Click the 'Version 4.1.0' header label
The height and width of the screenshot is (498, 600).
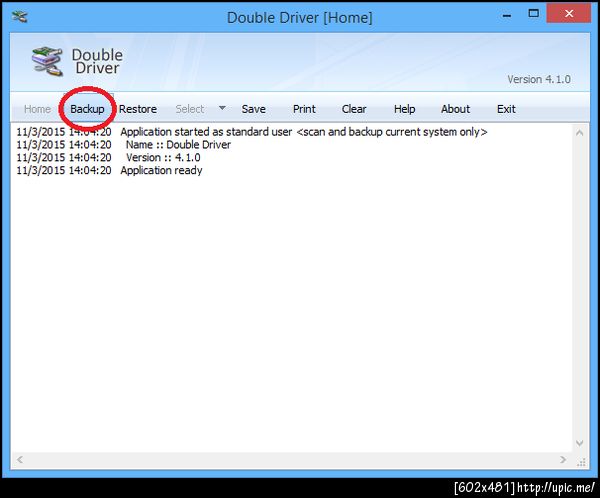(x=539, y=79)
